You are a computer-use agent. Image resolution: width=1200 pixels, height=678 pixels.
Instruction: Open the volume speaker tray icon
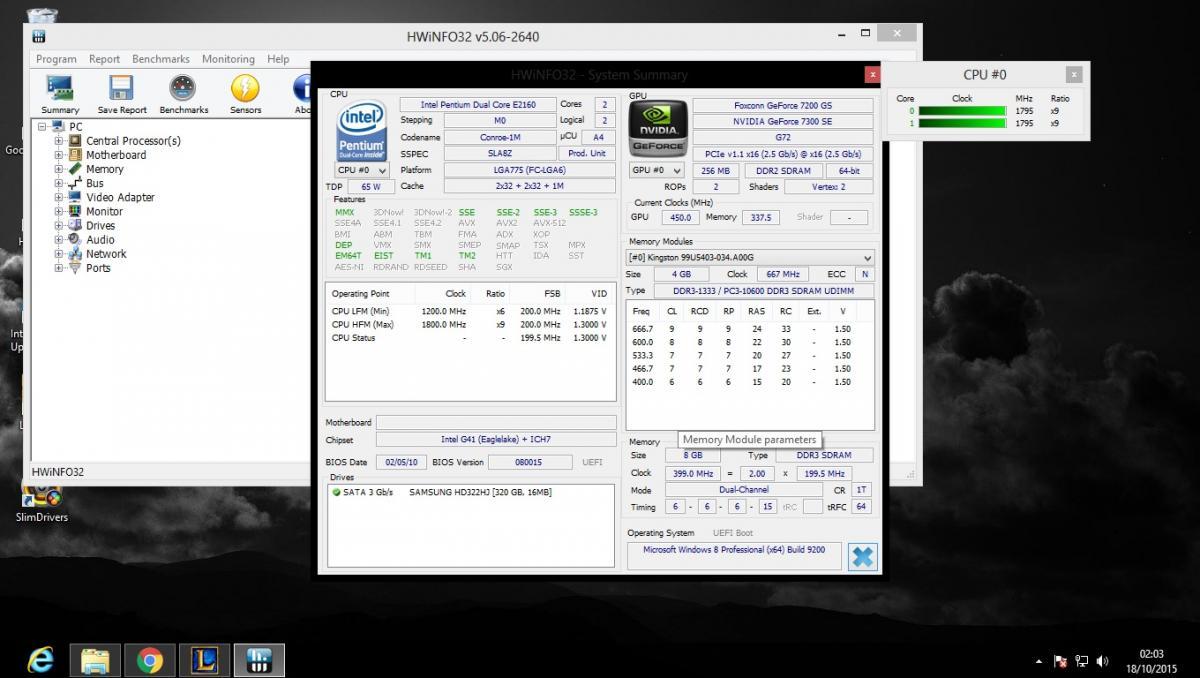coord(1102,661)
